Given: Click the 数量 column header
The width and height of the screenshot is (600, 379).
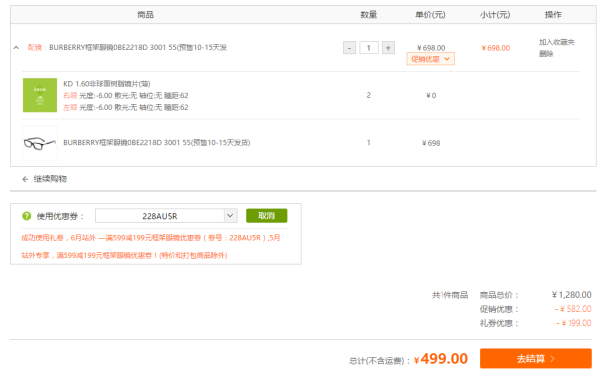Looking at the screenshot, I should pyautogui.click(x=368, y=15).
